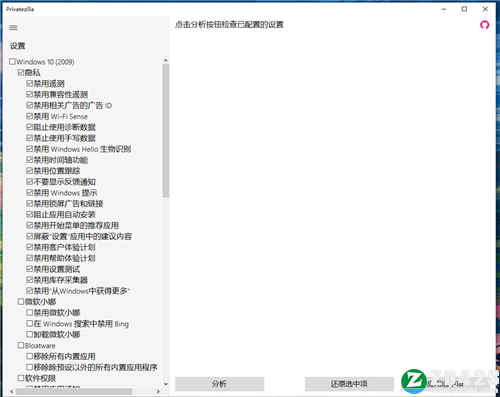This screenshot has width=500, height=397.
Task: Uncheck 禁用时间轴功能 option
Action: click(29, 160)
